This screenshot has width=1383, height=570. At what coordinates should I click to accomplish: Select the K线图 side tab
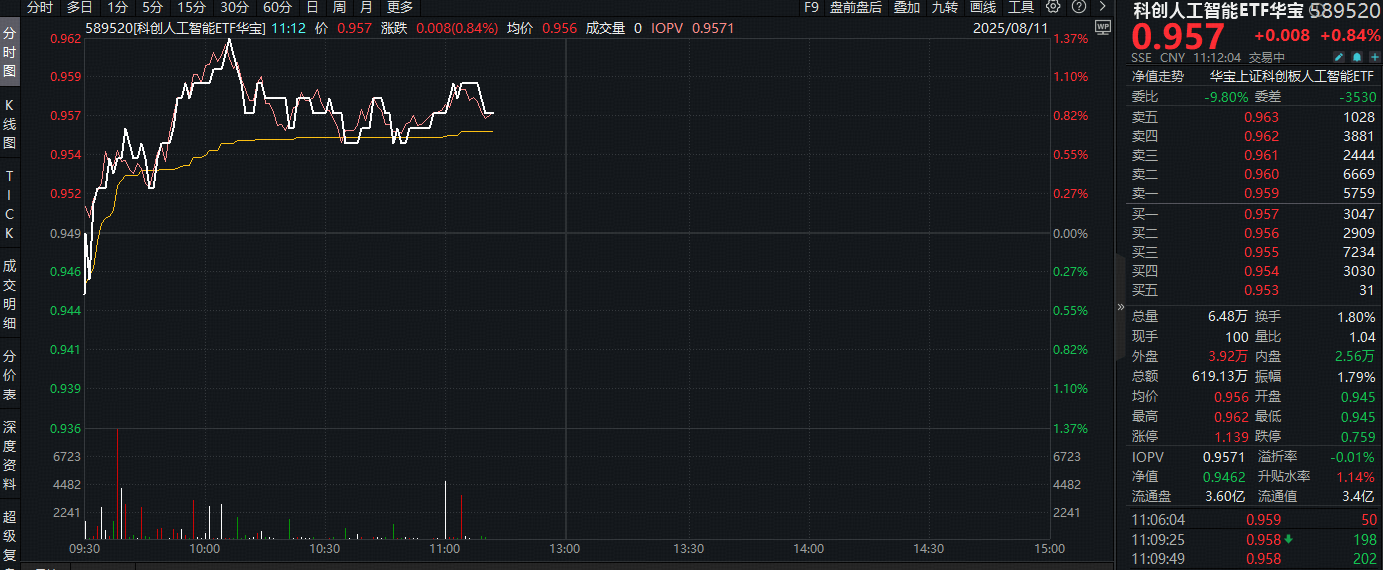(10, 124)
